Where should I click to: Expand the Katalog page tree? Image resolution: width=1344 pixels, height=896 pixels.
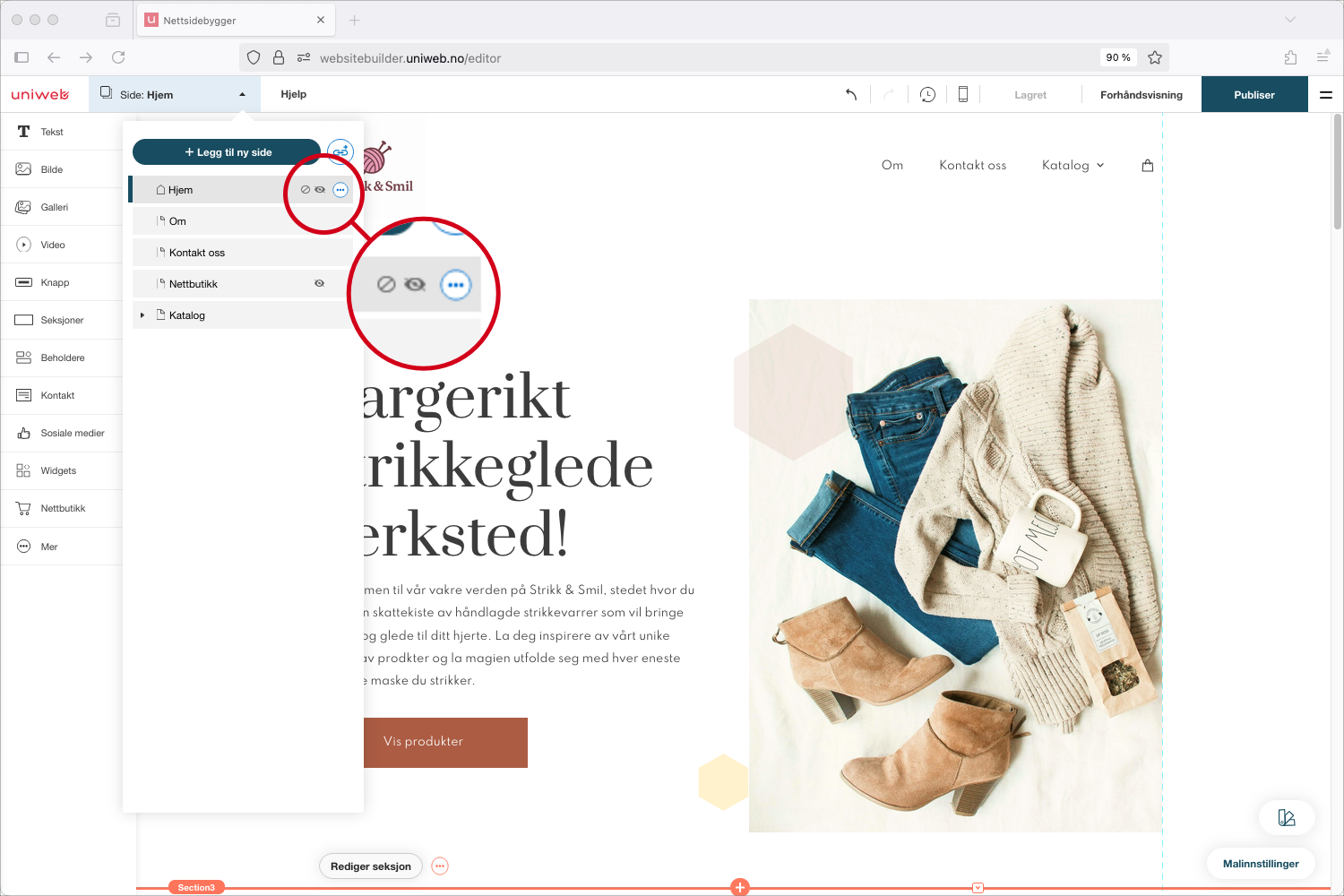142,315
